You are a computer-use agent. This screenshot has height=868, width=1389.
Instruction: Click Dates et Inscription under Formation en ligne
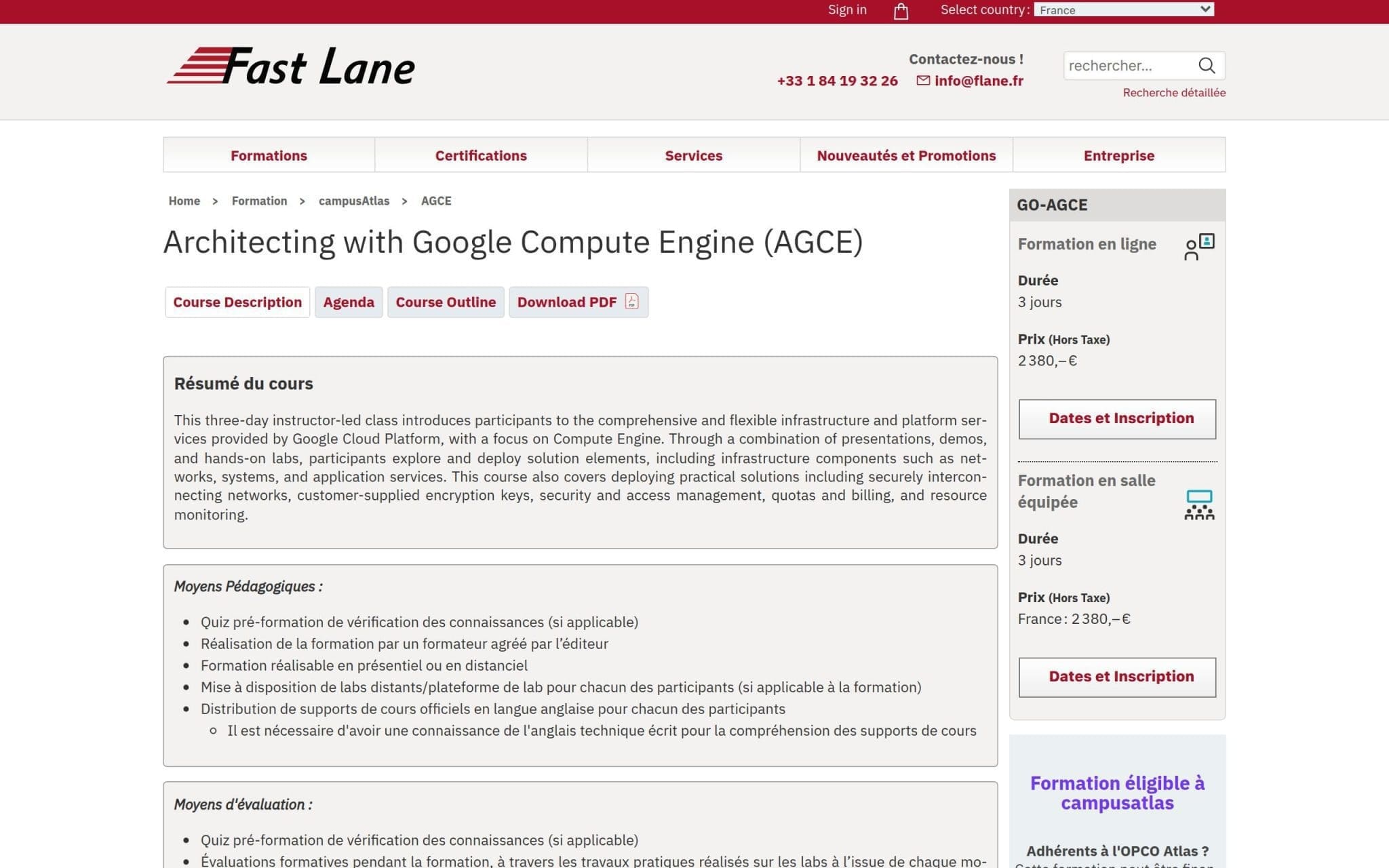click(x=1116, y=418)
